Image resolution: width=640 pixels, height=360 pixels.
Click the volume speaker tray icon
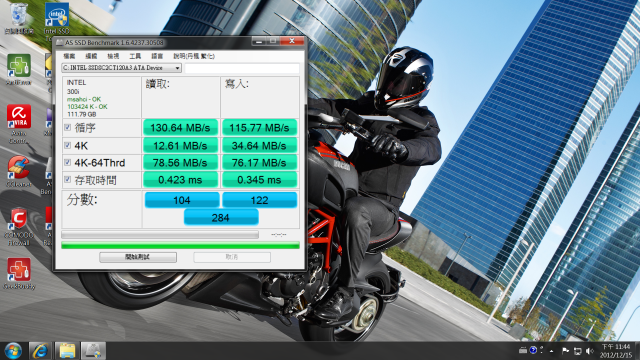(589, 351)
